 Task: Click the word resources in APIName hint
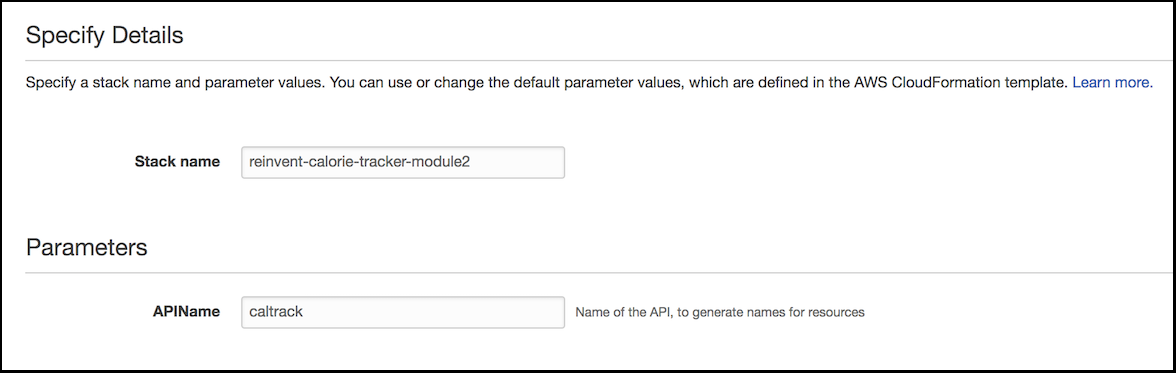(838, 312)
